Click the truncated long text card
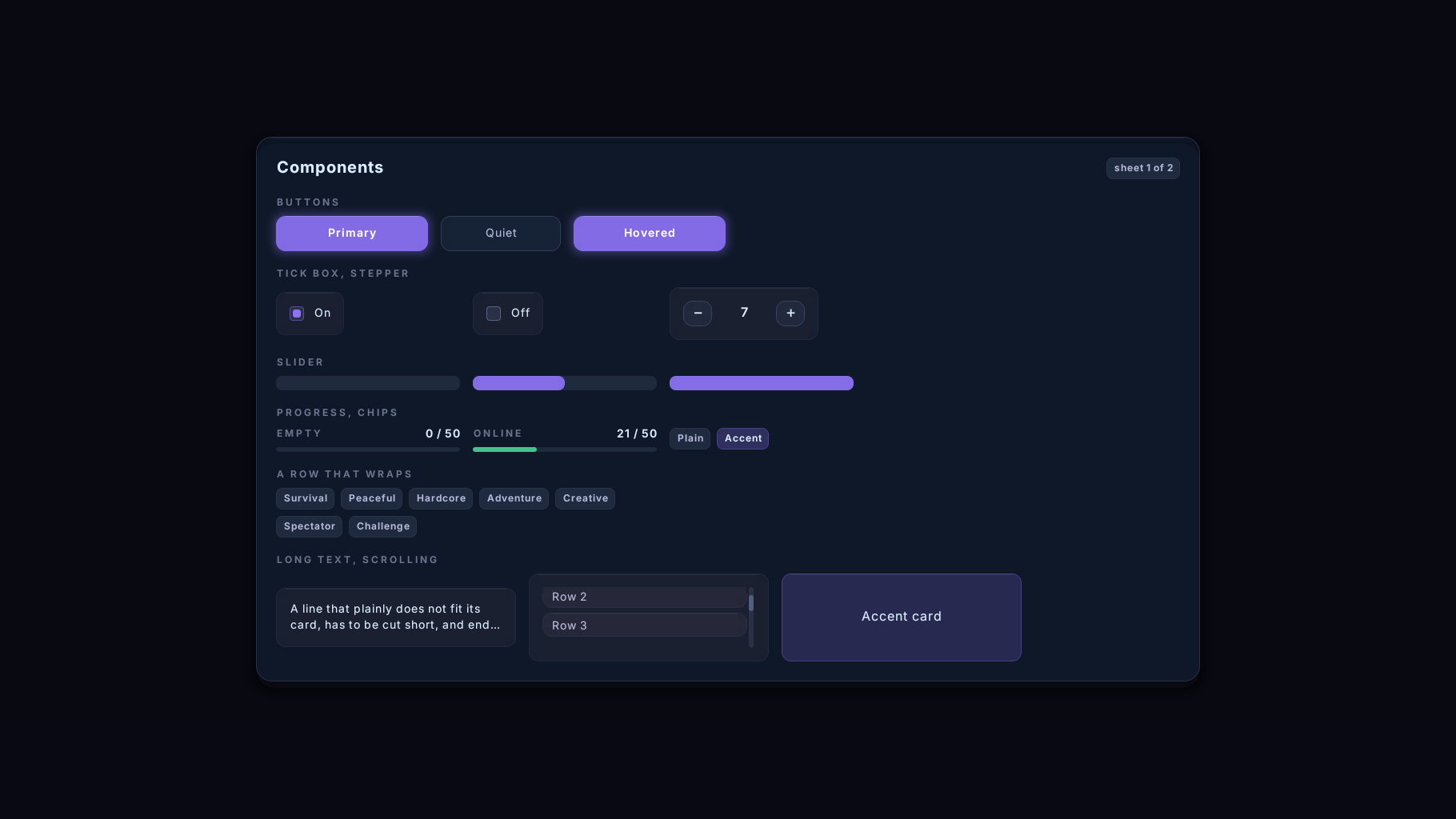1456x819 pixels. coord(396,617)
